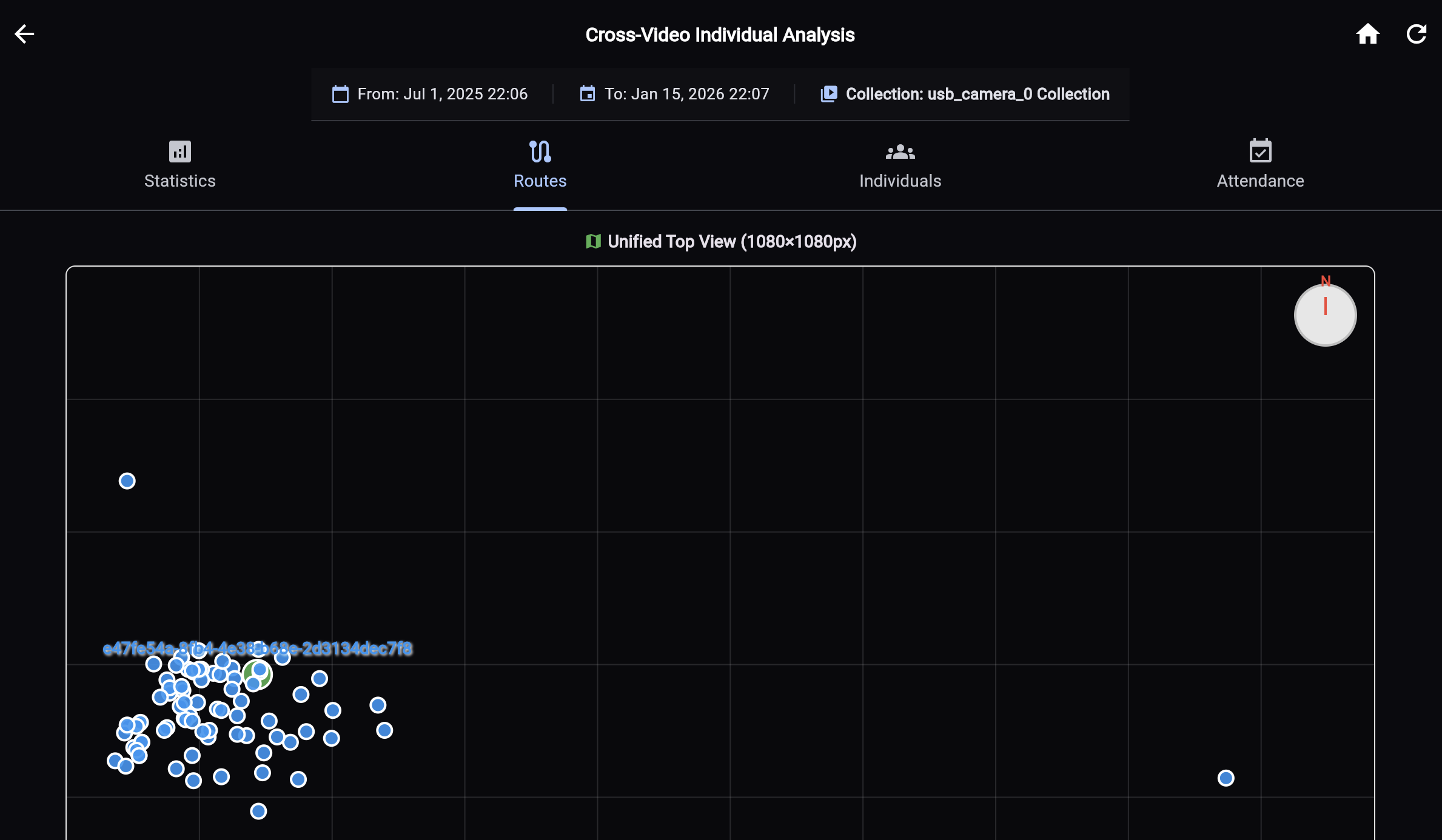Click the Individuals tab label

click(900, 180)
